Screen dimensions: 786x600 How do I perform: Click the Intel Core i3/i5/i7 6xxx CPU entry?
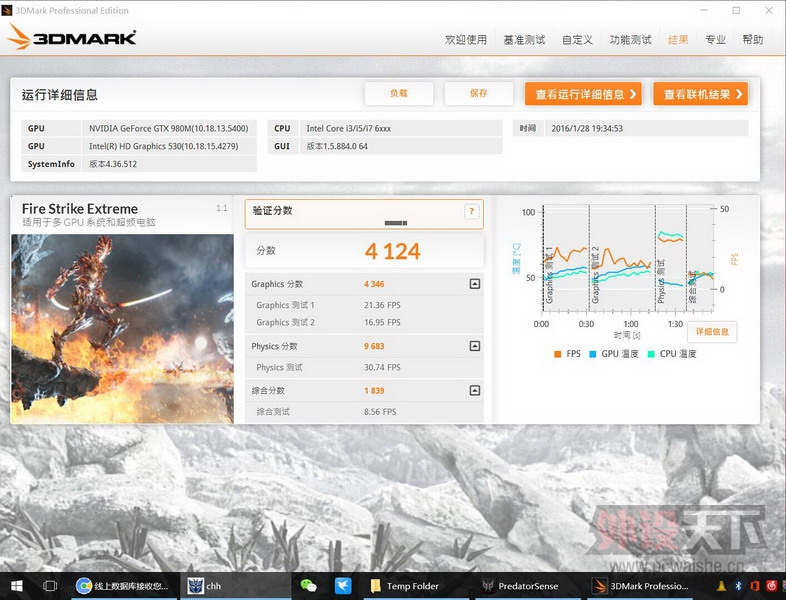[402, 128]
